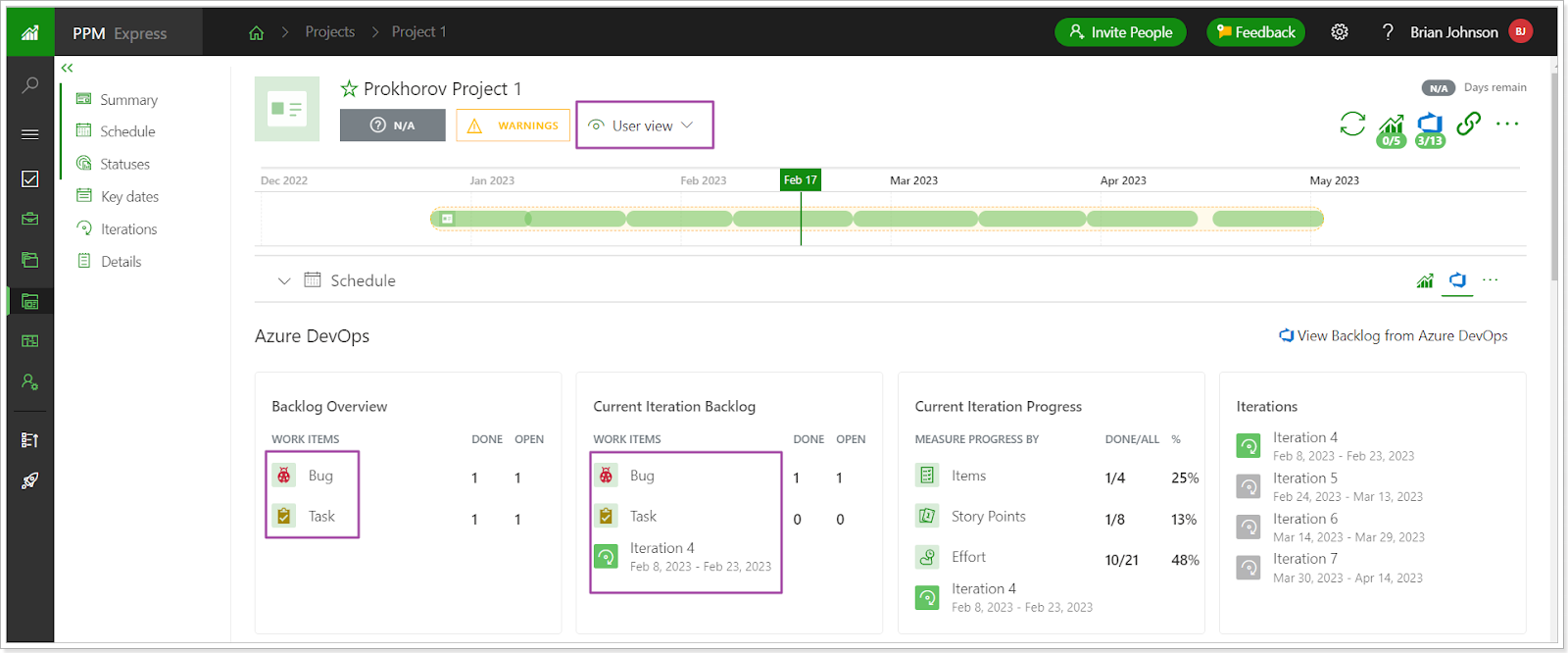Select Iteration 4 in Iterations list
Viewport: 1568px width, 653px height.
pyautogui.click(x=1326, y=446)
